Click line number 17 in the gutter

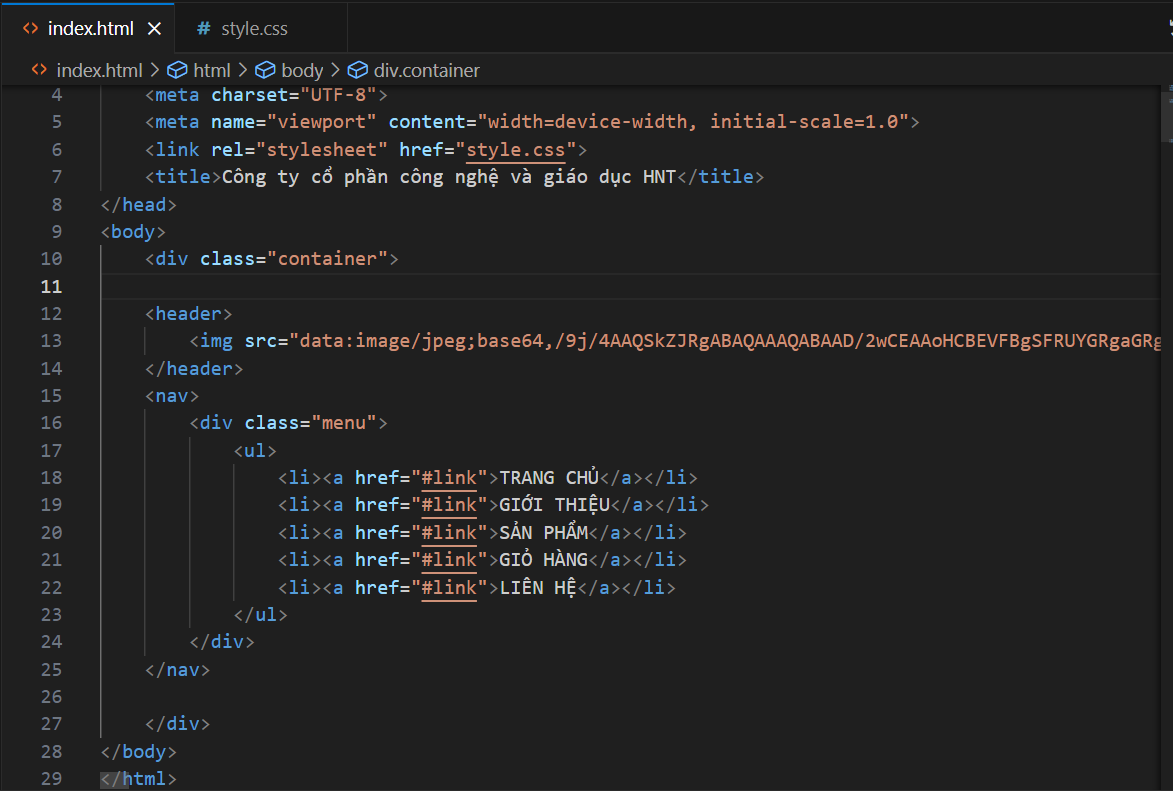coord(51,451)
